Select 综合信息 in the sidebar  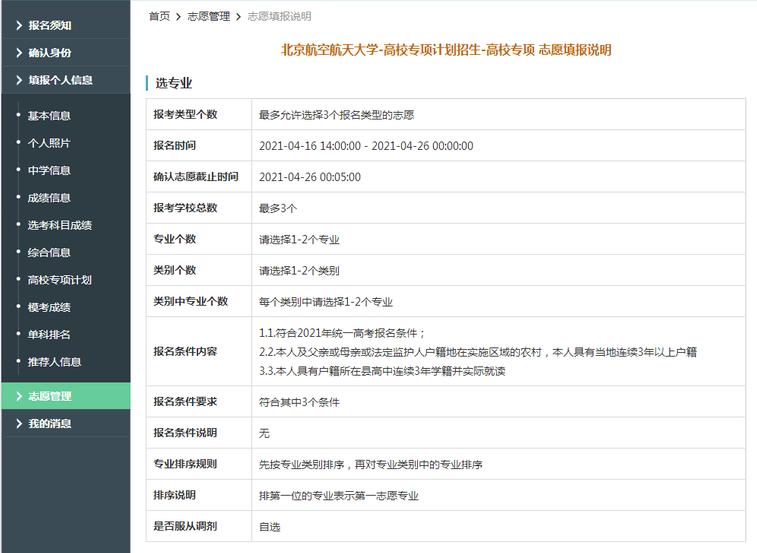click(49, 253)
